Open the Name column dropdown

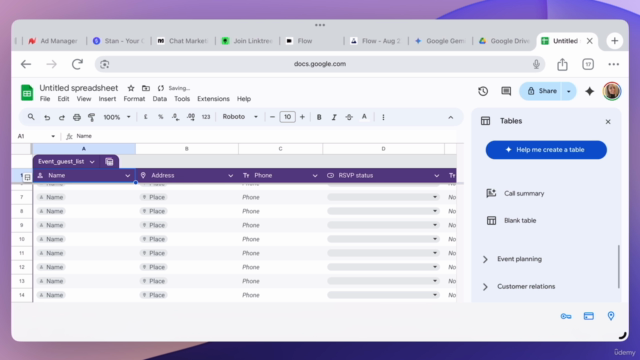(x=128, y=176)
